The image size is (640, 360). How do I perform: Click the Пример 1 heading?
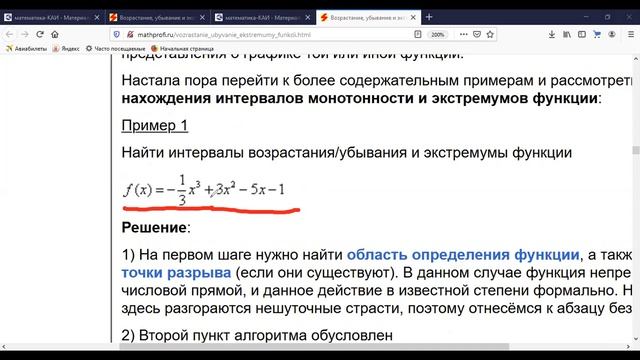pos(155,125)
